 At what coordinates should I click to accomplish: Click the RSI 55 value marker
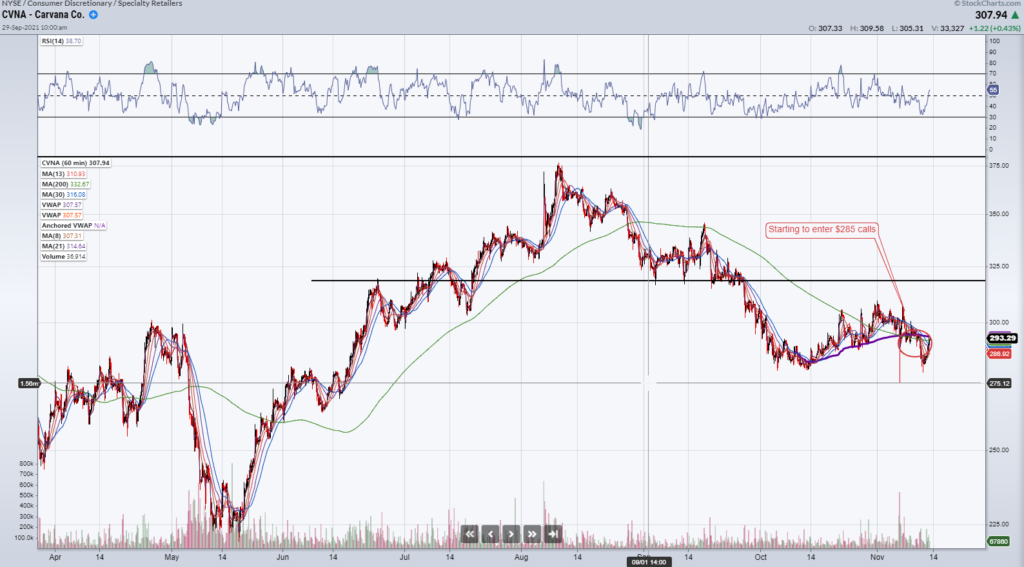(993, 90)
